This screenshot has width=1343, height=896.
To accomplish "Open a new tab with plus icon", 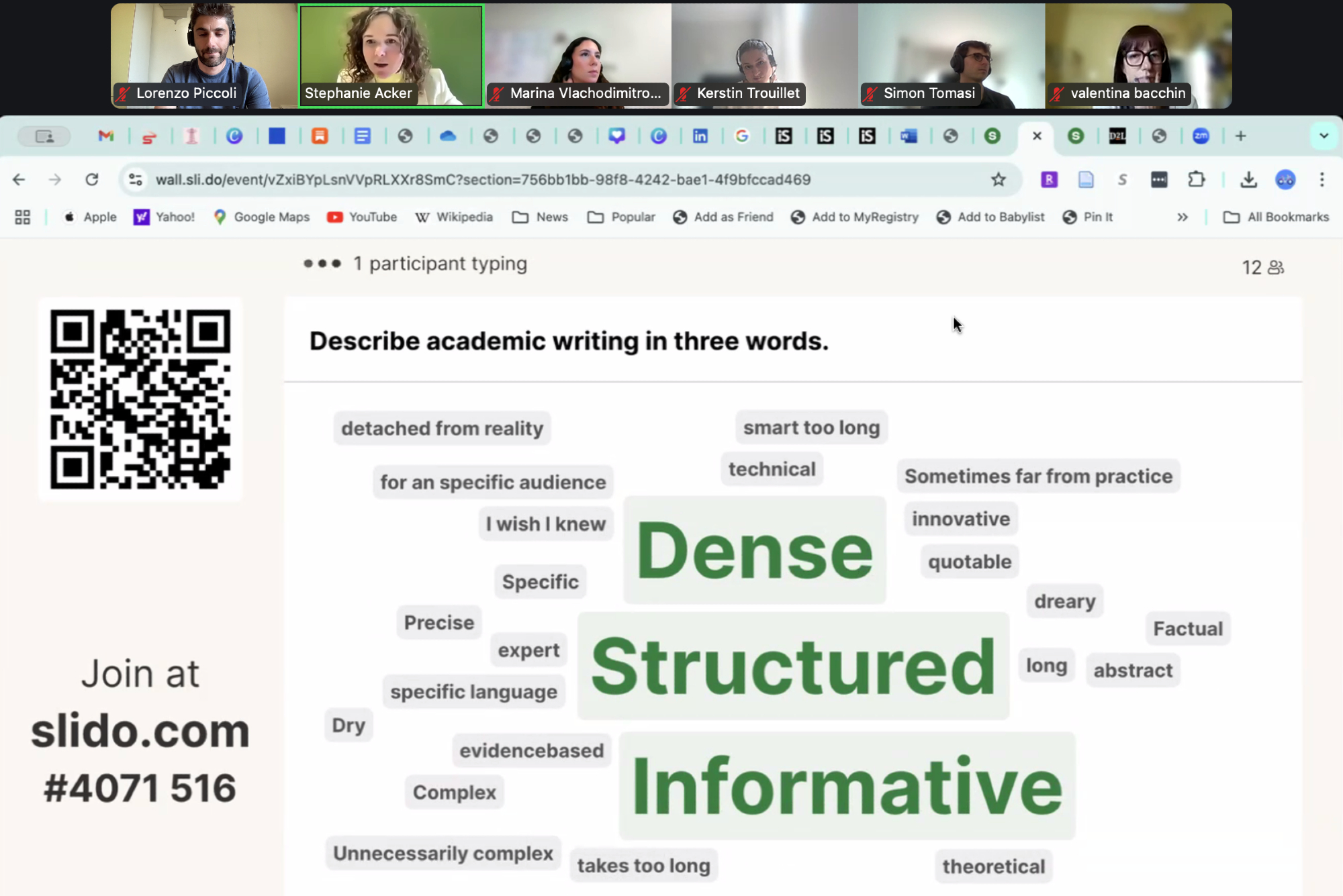I will pos(1240,136).
